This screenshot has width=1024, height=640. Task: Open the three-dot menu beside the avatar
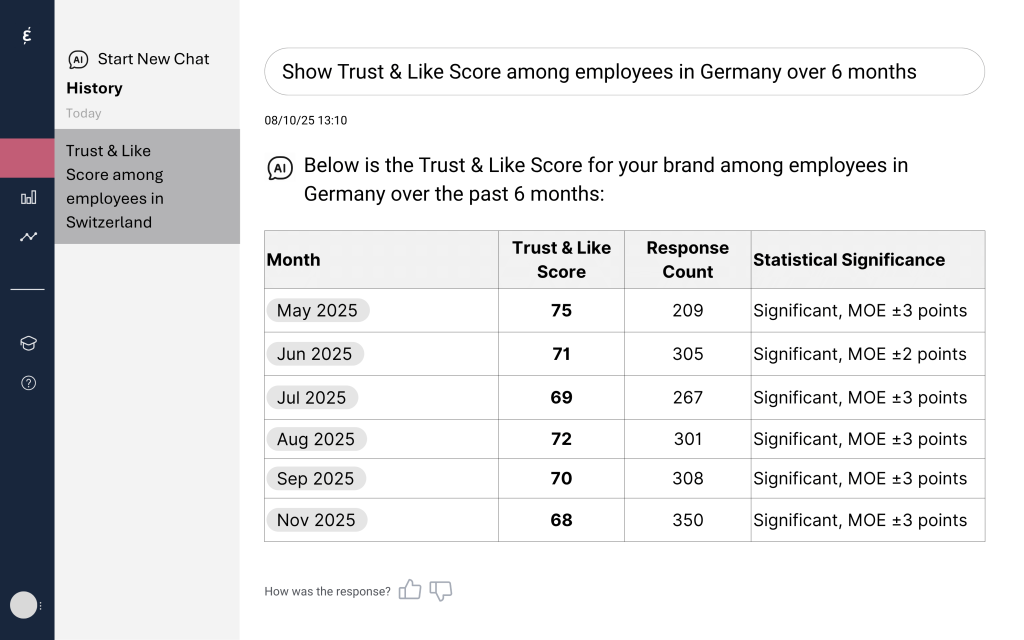[41, 606]
